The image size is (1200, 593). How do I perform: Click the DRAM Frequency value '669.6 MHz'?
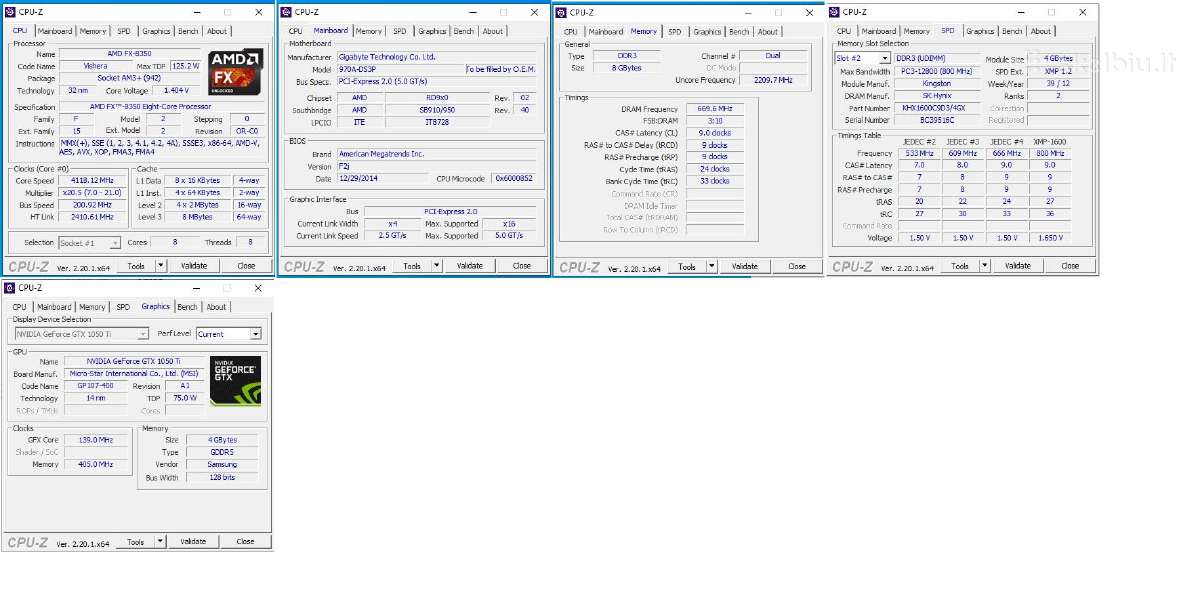(714, 109)
